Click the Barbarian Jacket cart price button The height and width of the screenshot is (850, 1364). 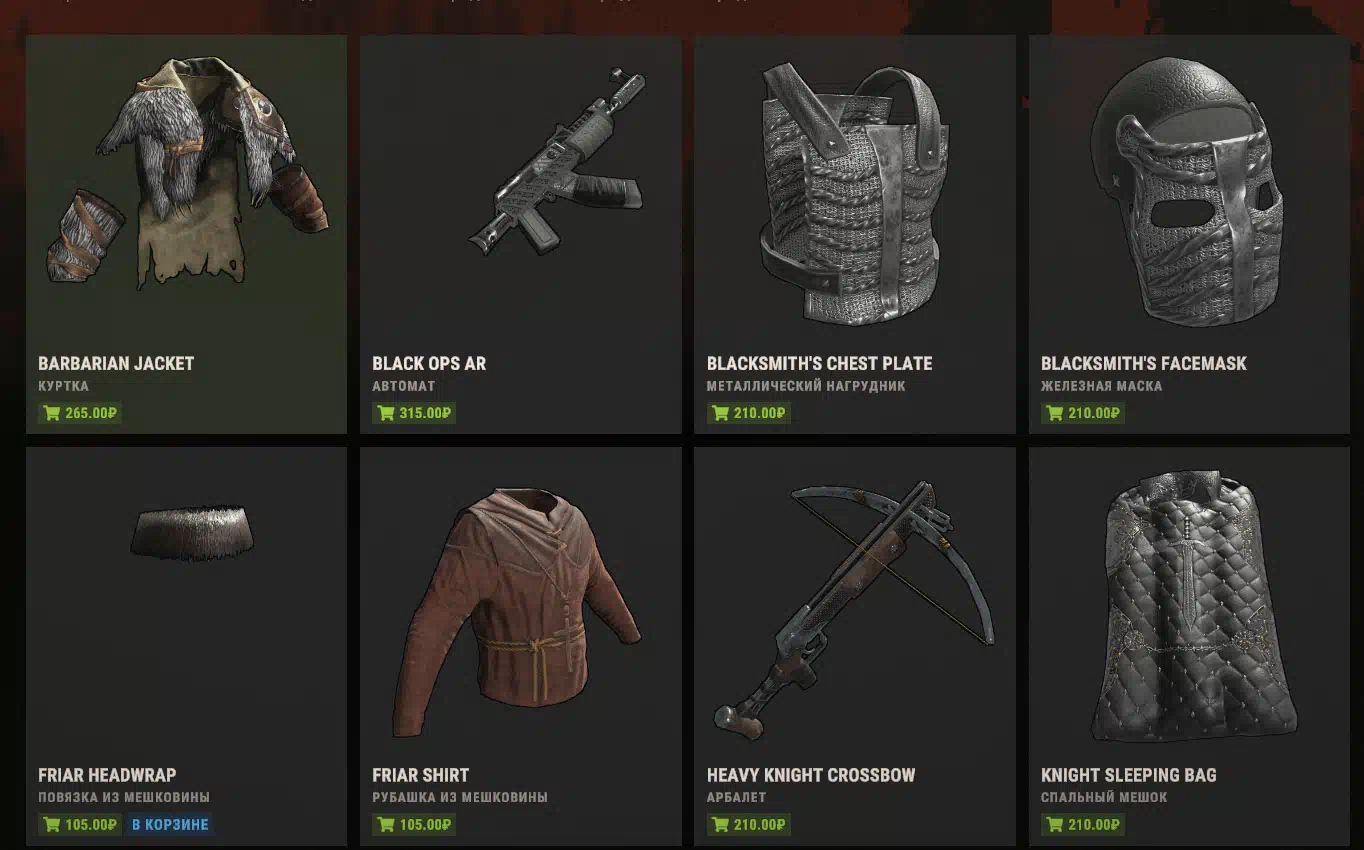80,413
